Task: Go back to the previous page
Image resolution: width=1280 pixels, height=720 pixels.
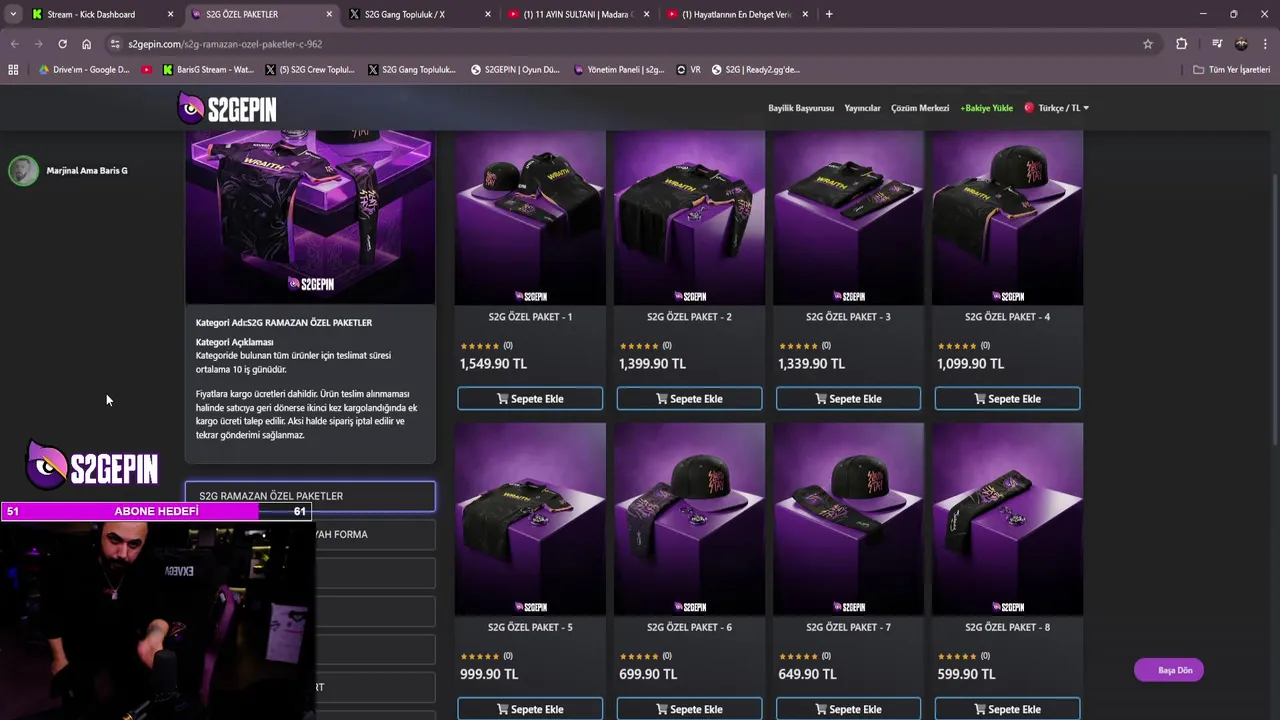Action: click(x=14, y=44)
